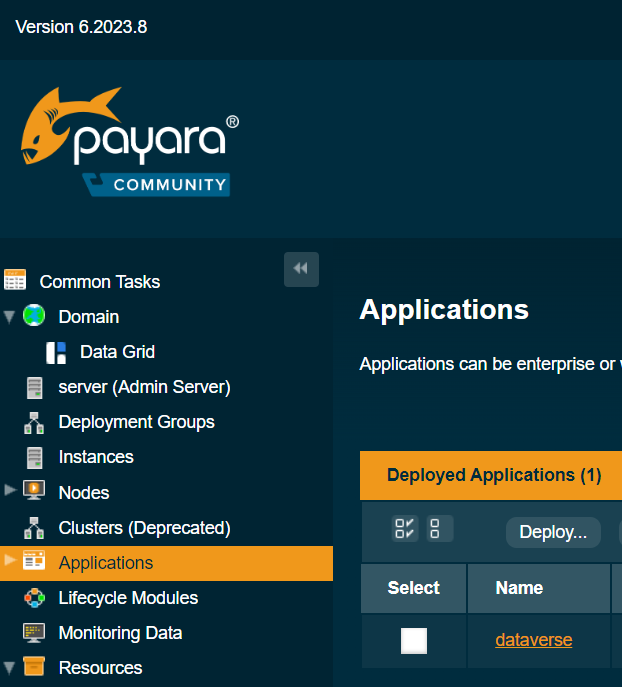Screen dimensions: 622x687
Task: Collapse the Domain tree node
Action: [x=10, y=317]
